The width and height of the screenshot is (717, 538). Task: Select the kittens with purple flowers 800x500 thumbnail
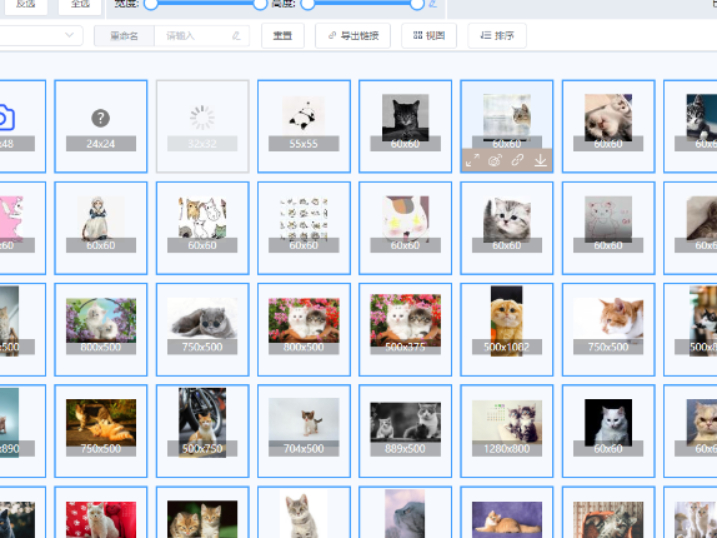[101, 330]
